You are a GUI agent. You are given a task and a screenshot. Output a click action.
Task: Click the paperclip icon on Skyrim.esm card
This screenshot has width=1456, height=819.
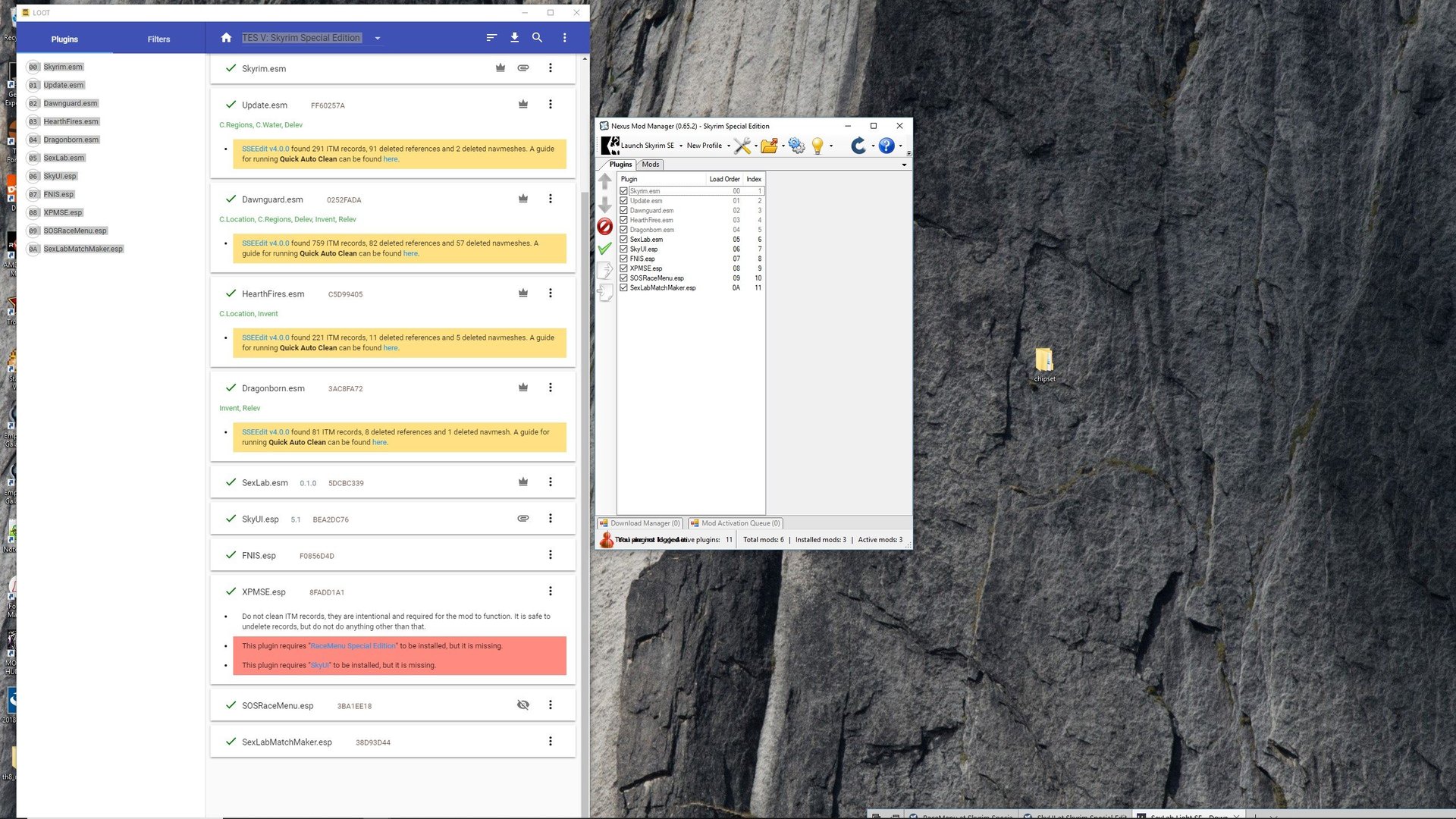[x=523, y=68]
